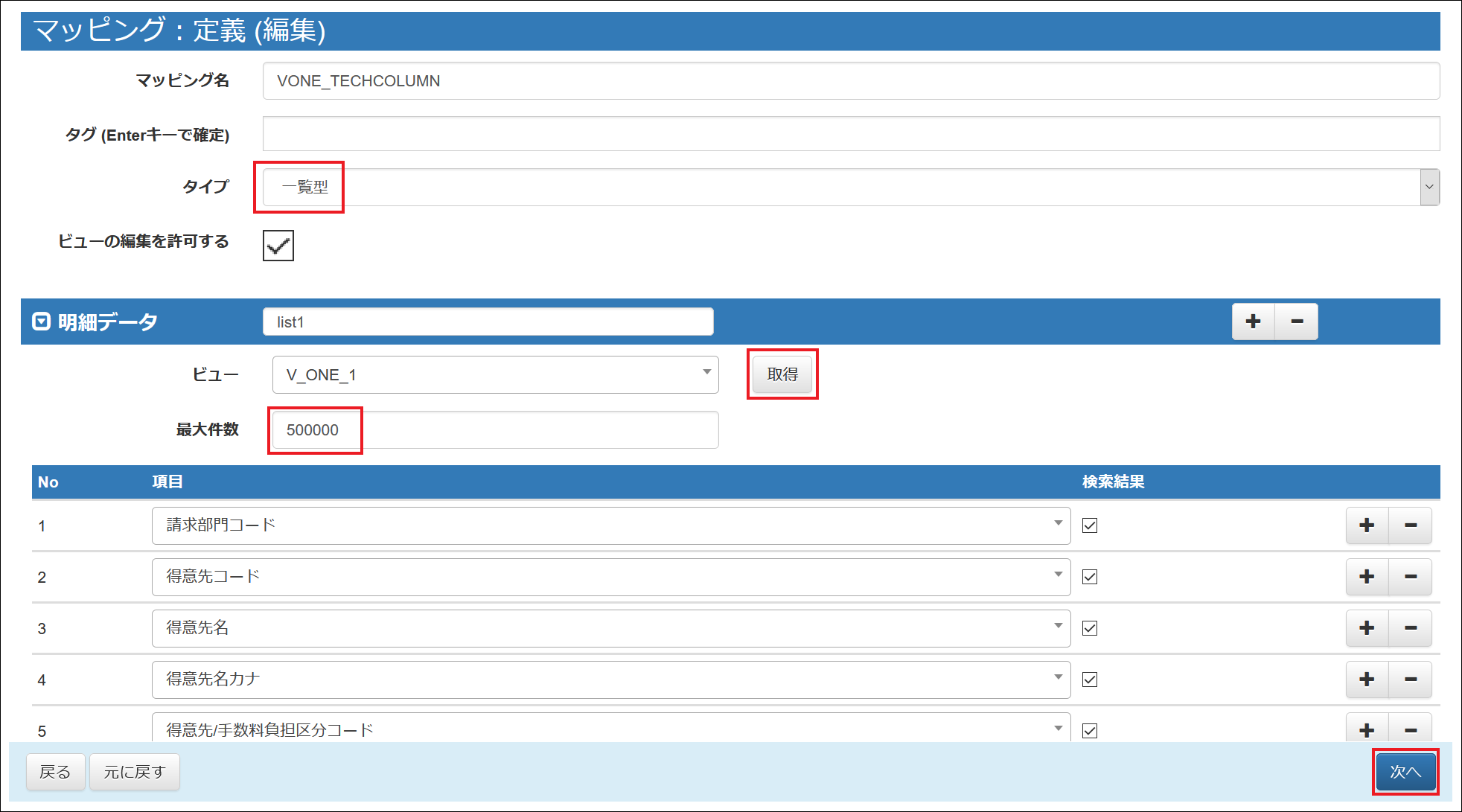The image size is (1462, 812).
Task: Toggle ビューの編集を許可する checkbox
Action: coord(278,246)
